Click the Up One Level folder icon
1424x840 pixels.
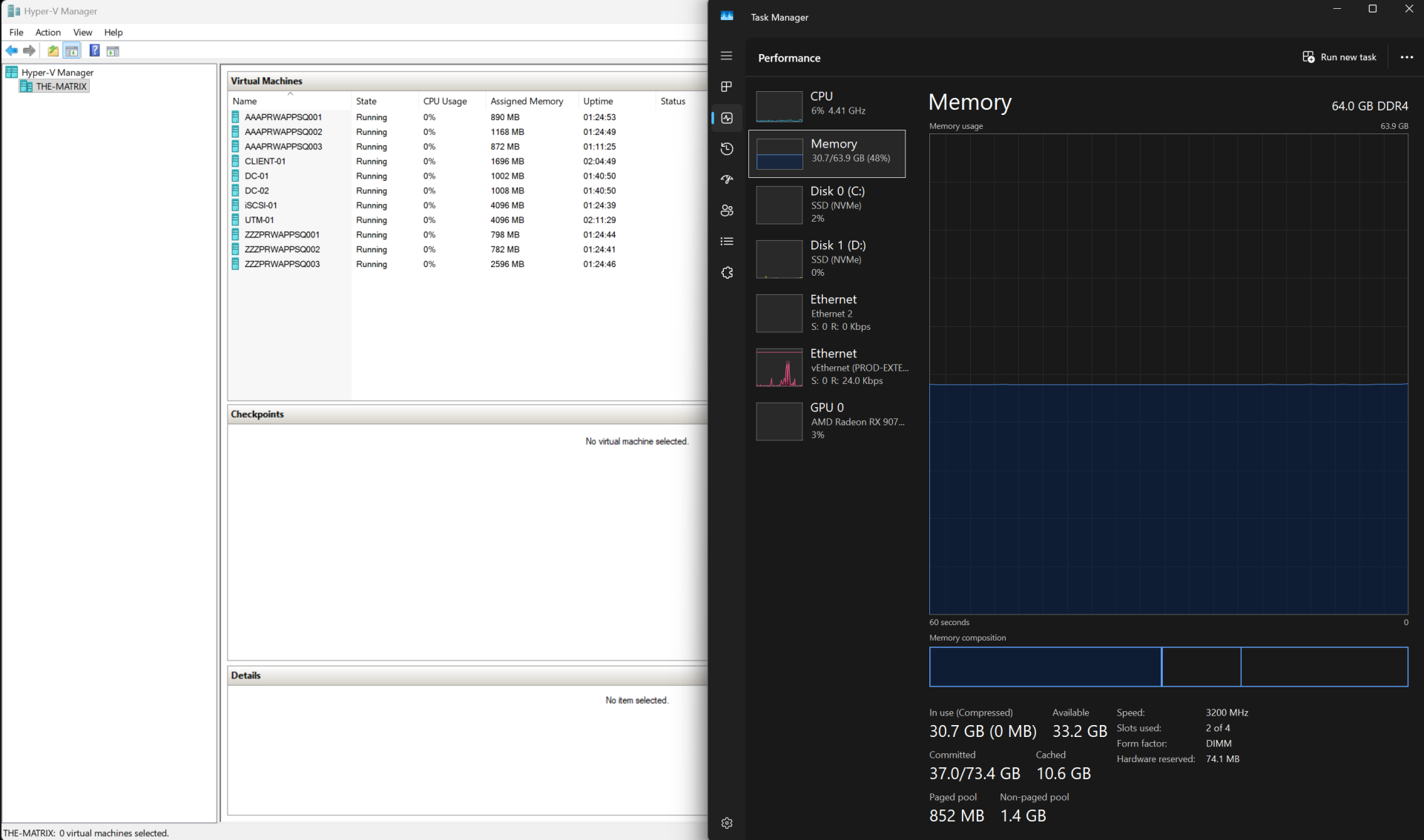point(53,50)
